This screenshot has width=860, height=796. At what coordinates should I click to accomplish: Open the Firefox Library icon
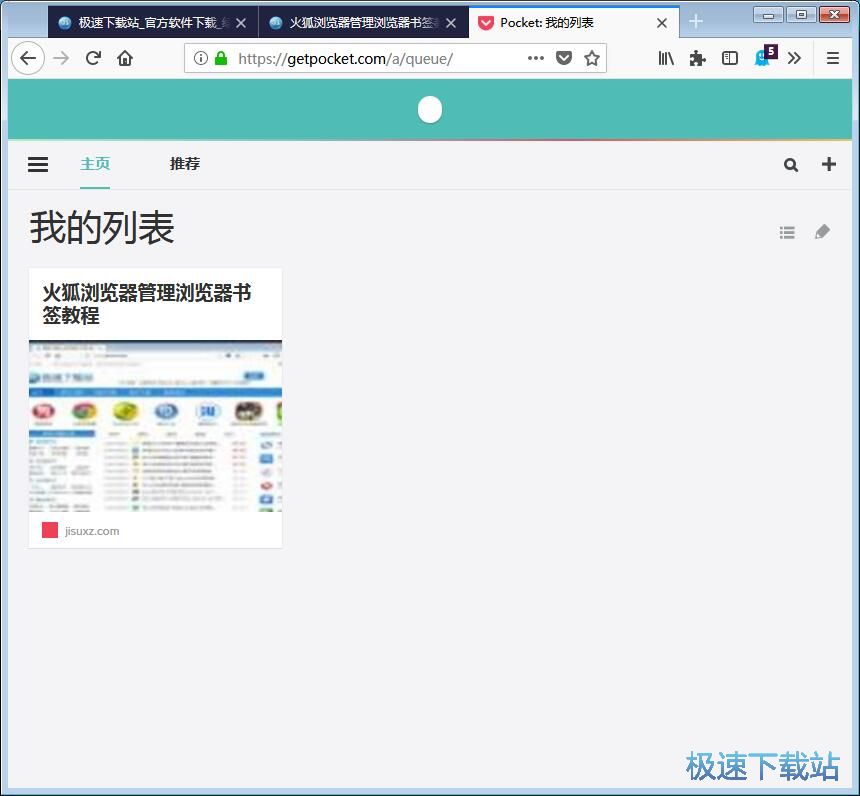point(666,58)
